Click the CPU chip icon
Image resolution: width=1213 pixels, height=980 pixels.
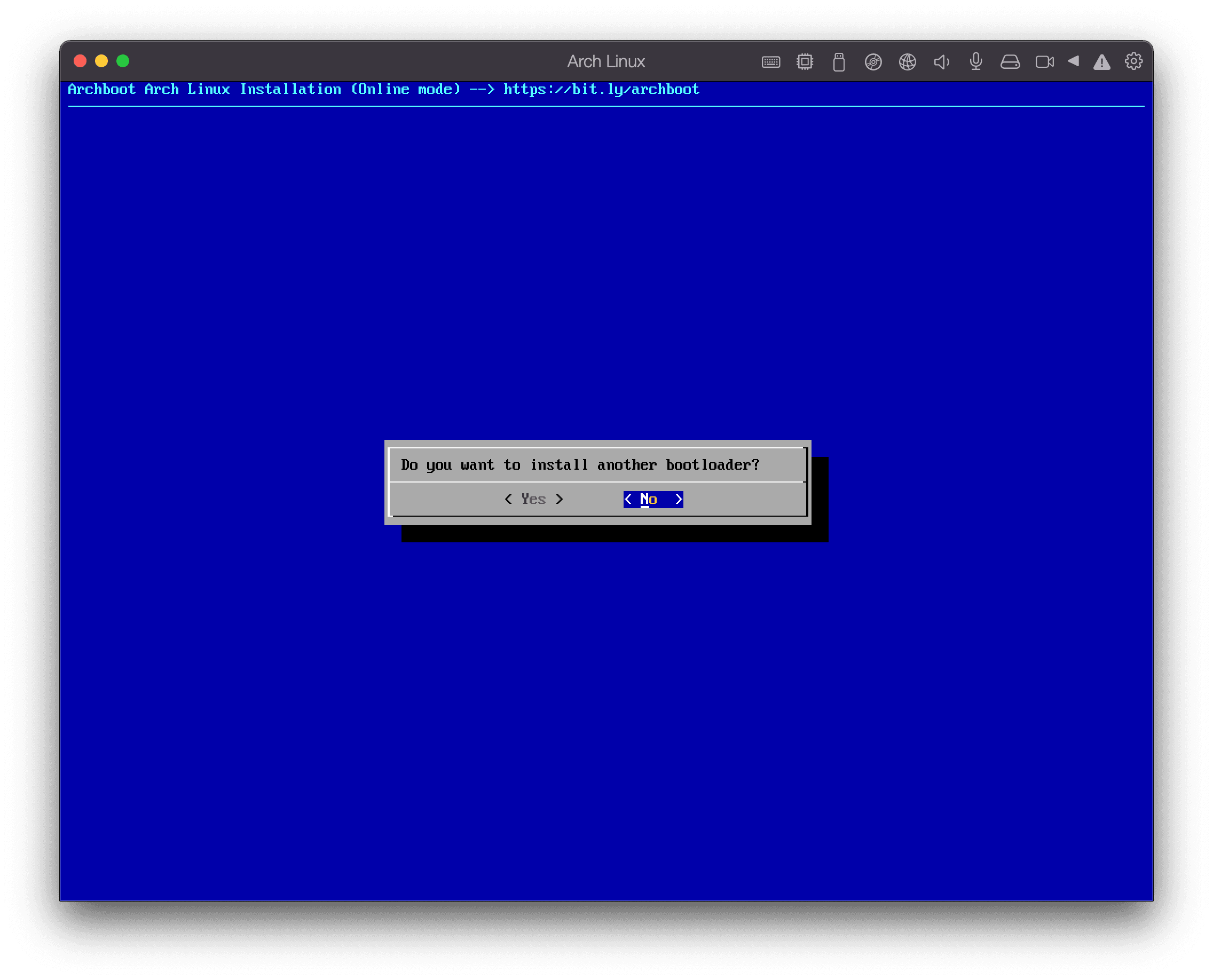tap(805, 61)
